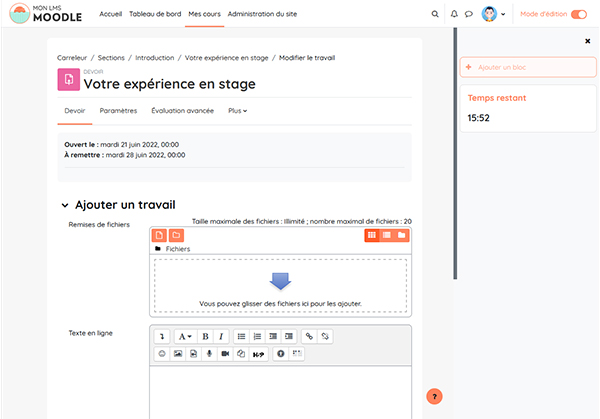Viewport: 600px width, 419px height.
Task: Open the user profile menu
Action: click(x=492, y=15)
